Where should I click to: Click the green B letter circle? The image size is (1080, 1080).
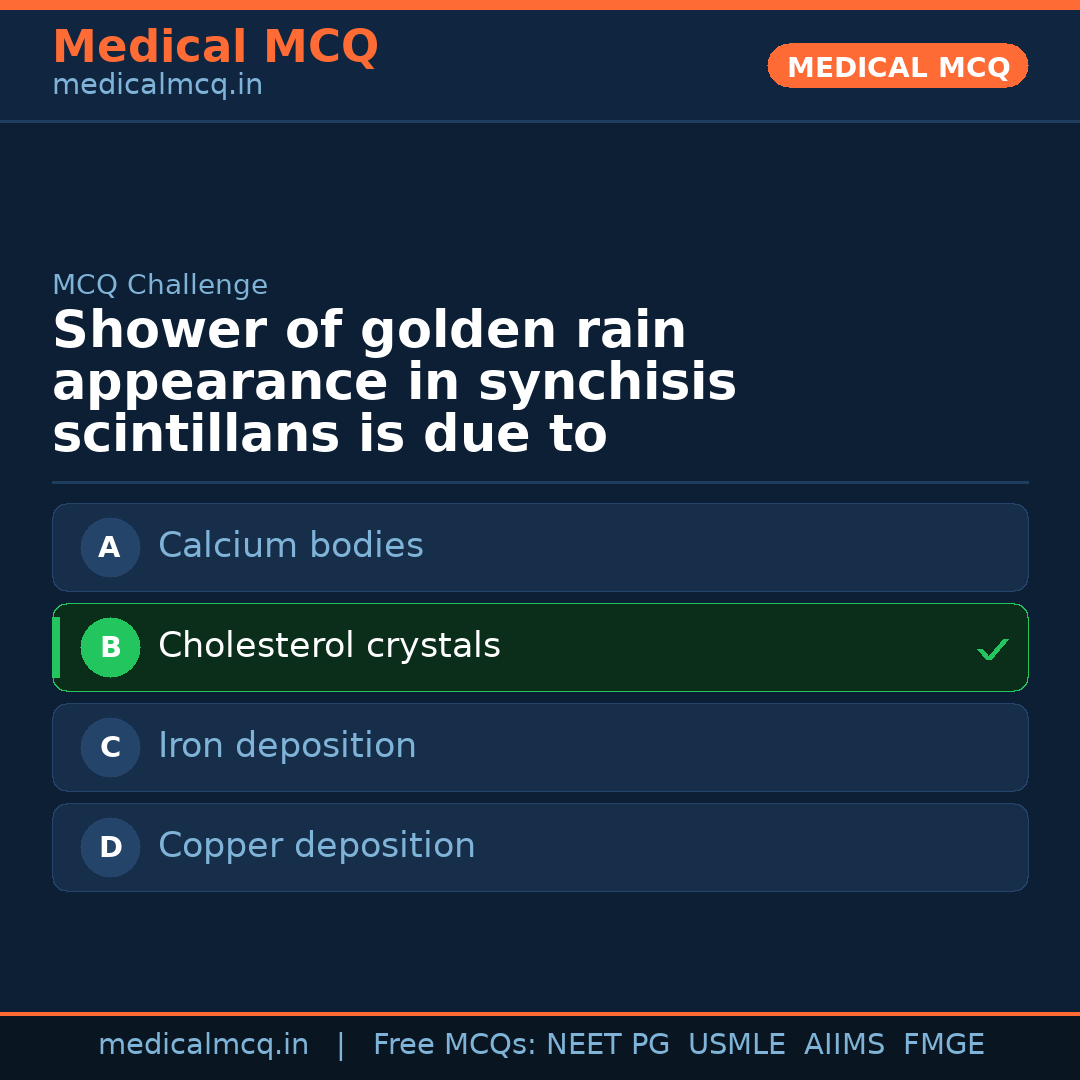tap(110, 647)
